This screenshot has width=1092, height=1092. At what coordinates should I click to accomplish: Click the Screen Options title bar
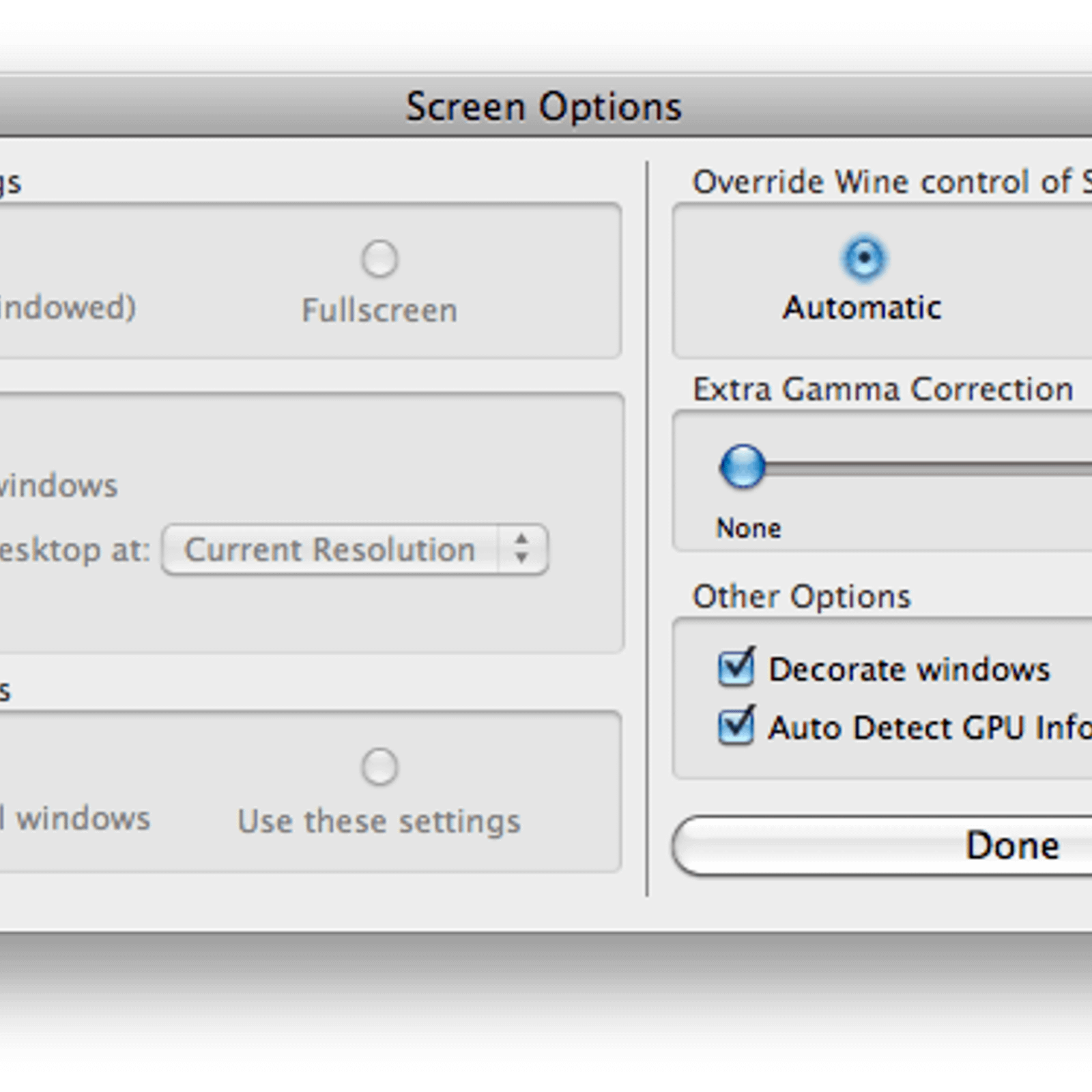coord(544,106)
